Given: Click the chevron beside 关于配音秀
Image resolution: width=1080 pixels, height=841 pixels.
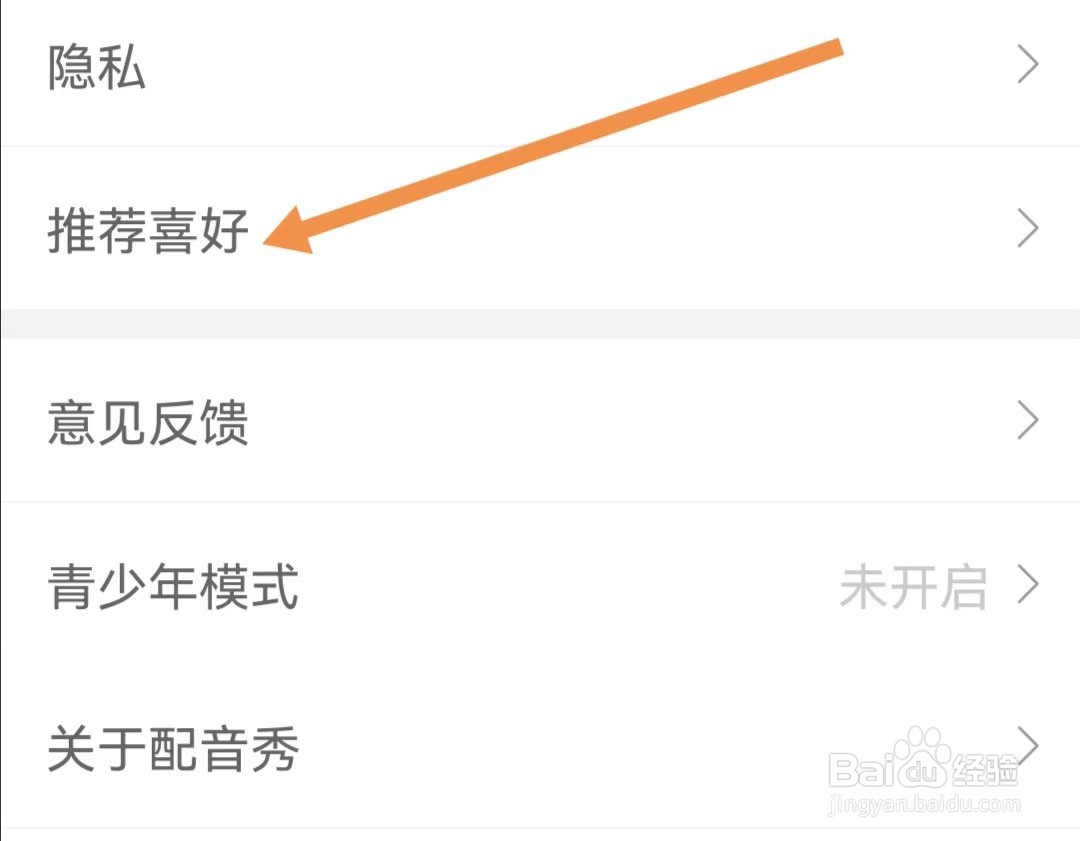Looking at the screenshot, I should (x=1028, y=745).
